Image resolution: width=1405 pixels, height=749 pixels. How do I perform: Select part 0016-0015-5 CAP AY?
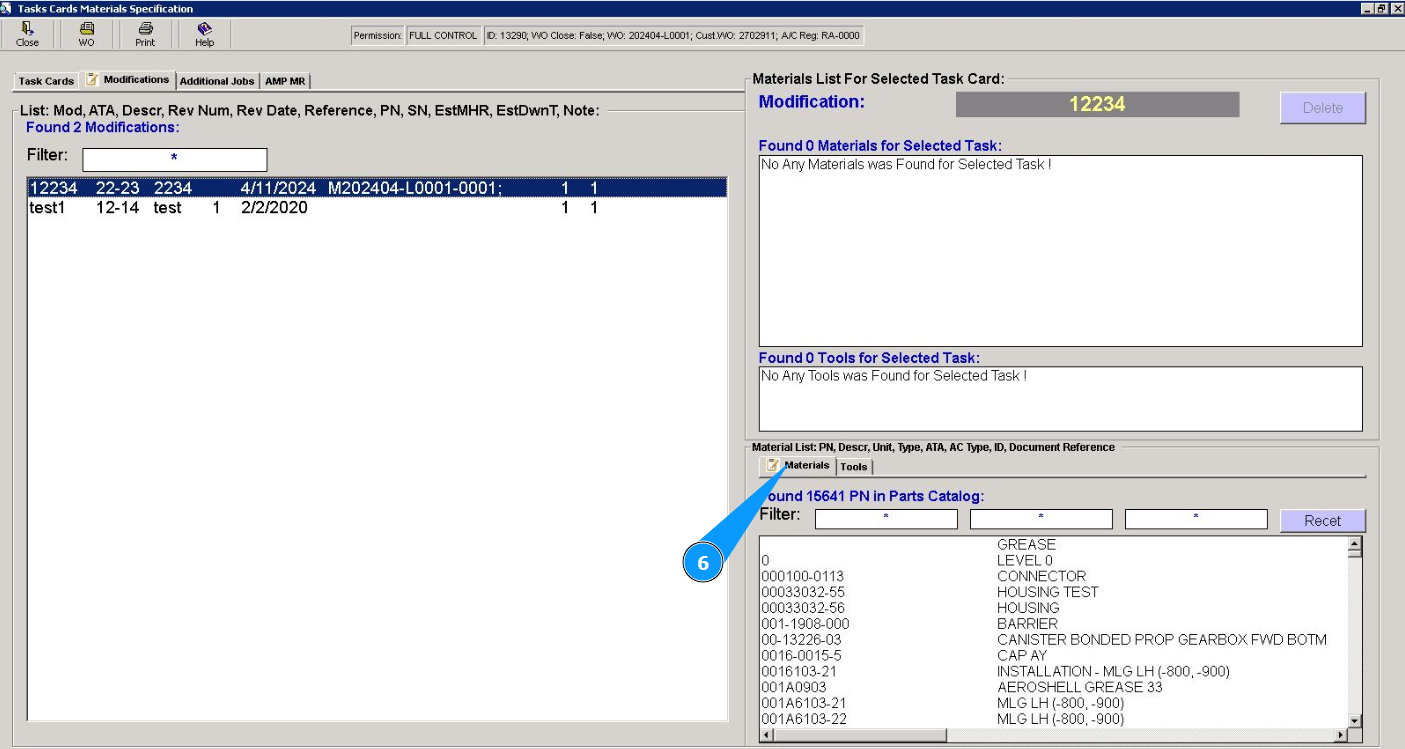coord(1053,656)
